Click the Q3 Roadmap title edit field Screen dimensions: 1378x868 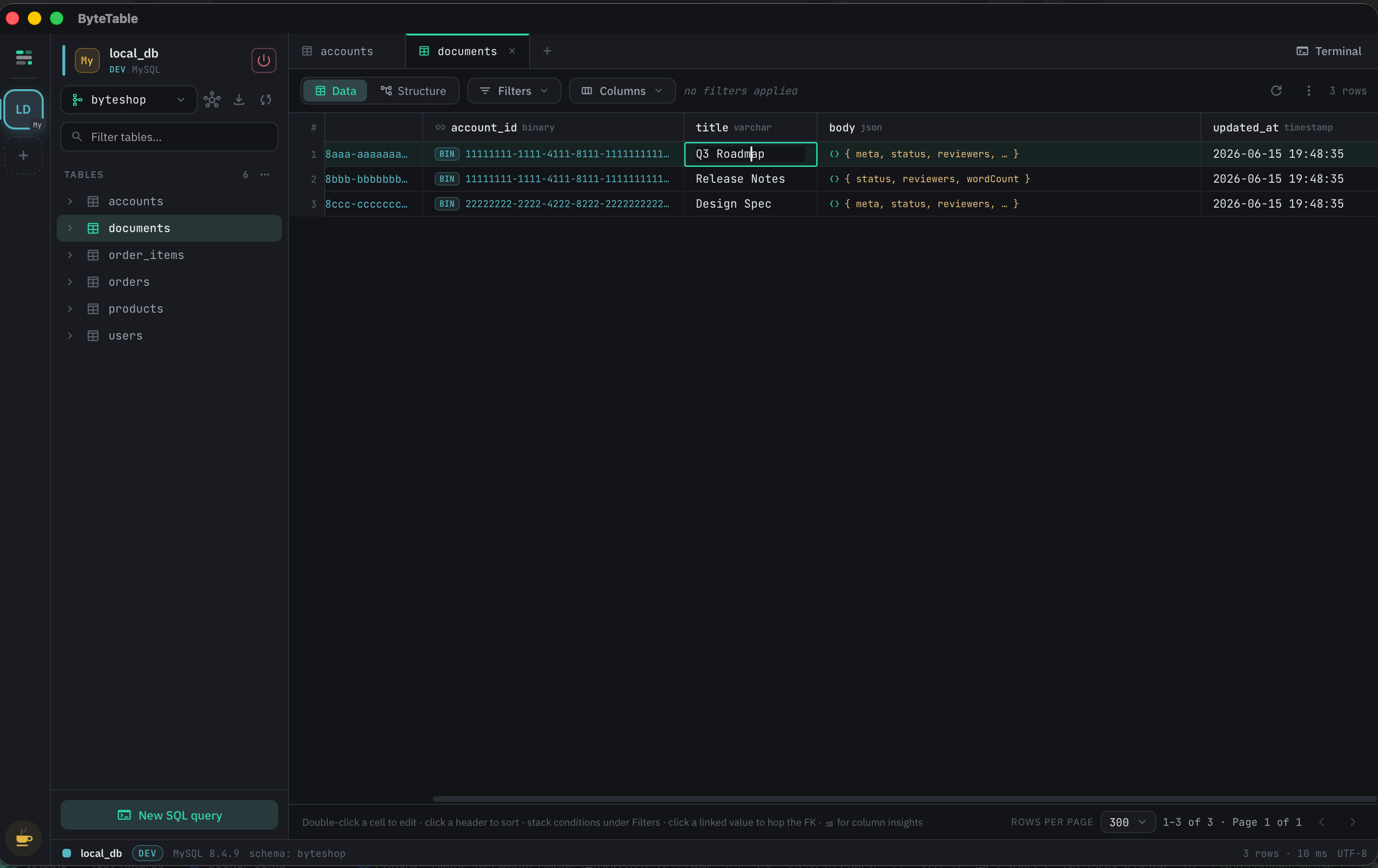coord(750,154)
